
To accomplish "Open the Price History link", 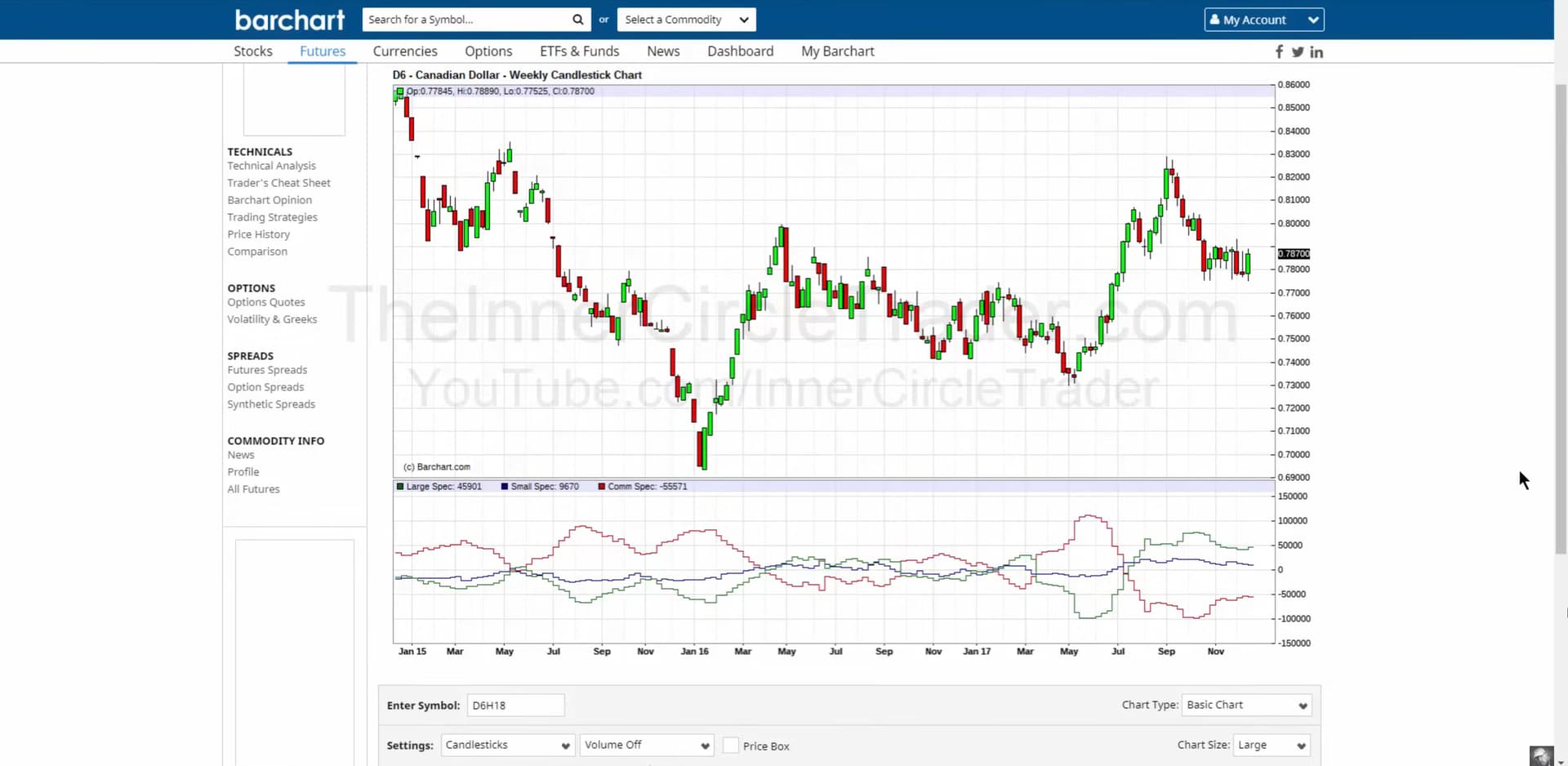I will pyautogui.click(x=258, y=234).
